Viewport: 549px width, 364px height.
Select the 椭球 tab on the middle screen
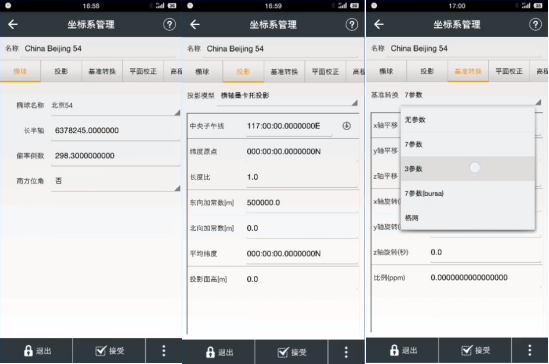[202, 72]
